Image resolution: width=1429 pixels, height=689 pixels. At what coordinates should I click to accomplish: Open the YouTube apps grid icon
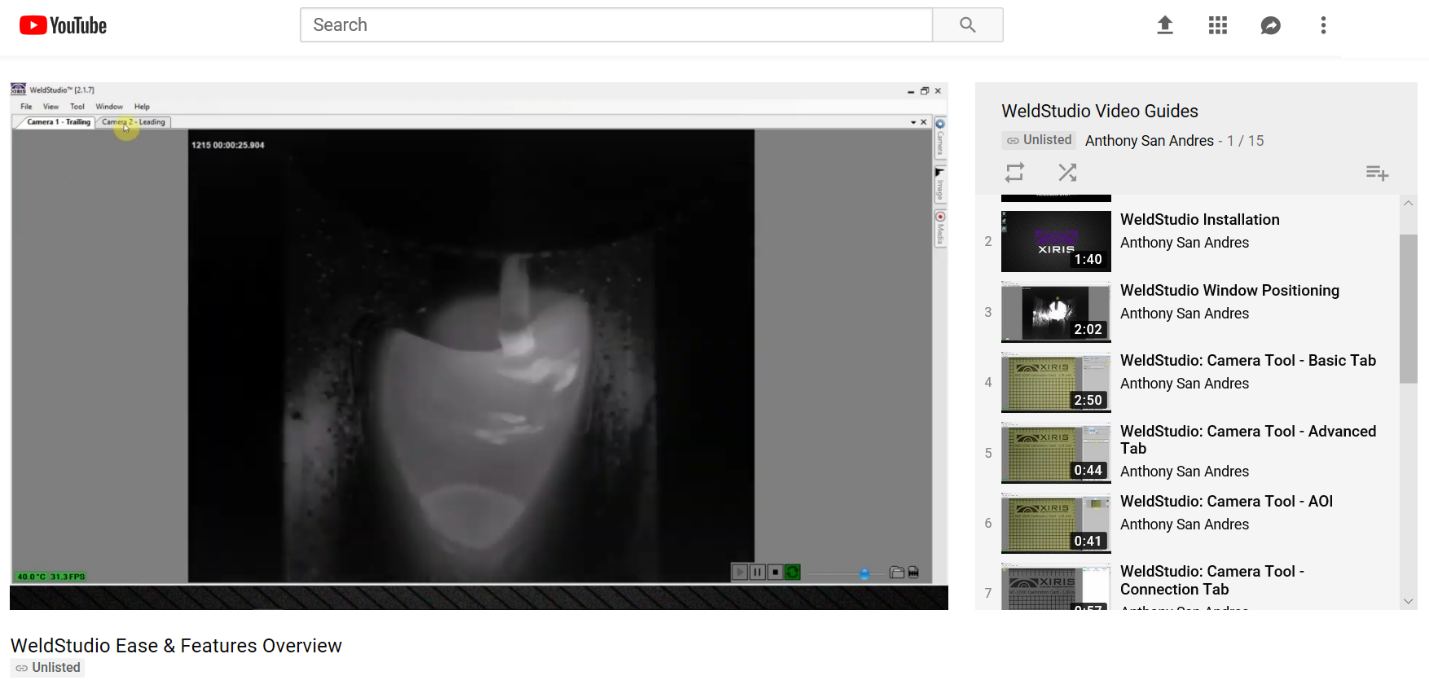(x=1217, y=25)
